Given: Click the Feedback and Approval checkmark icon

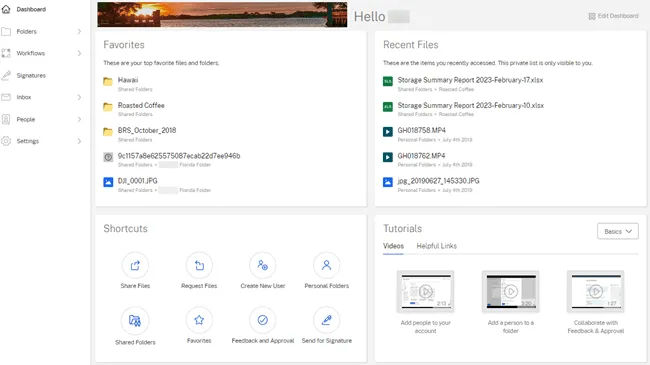Looking at the screenshot, I should tap(262, 320).
